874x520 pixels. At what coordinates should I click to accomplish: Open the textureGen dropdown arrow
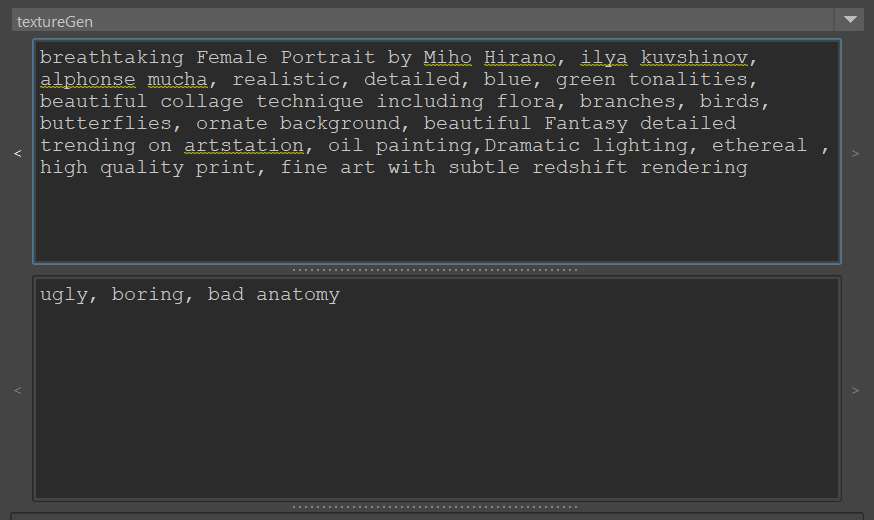(849, 20)
